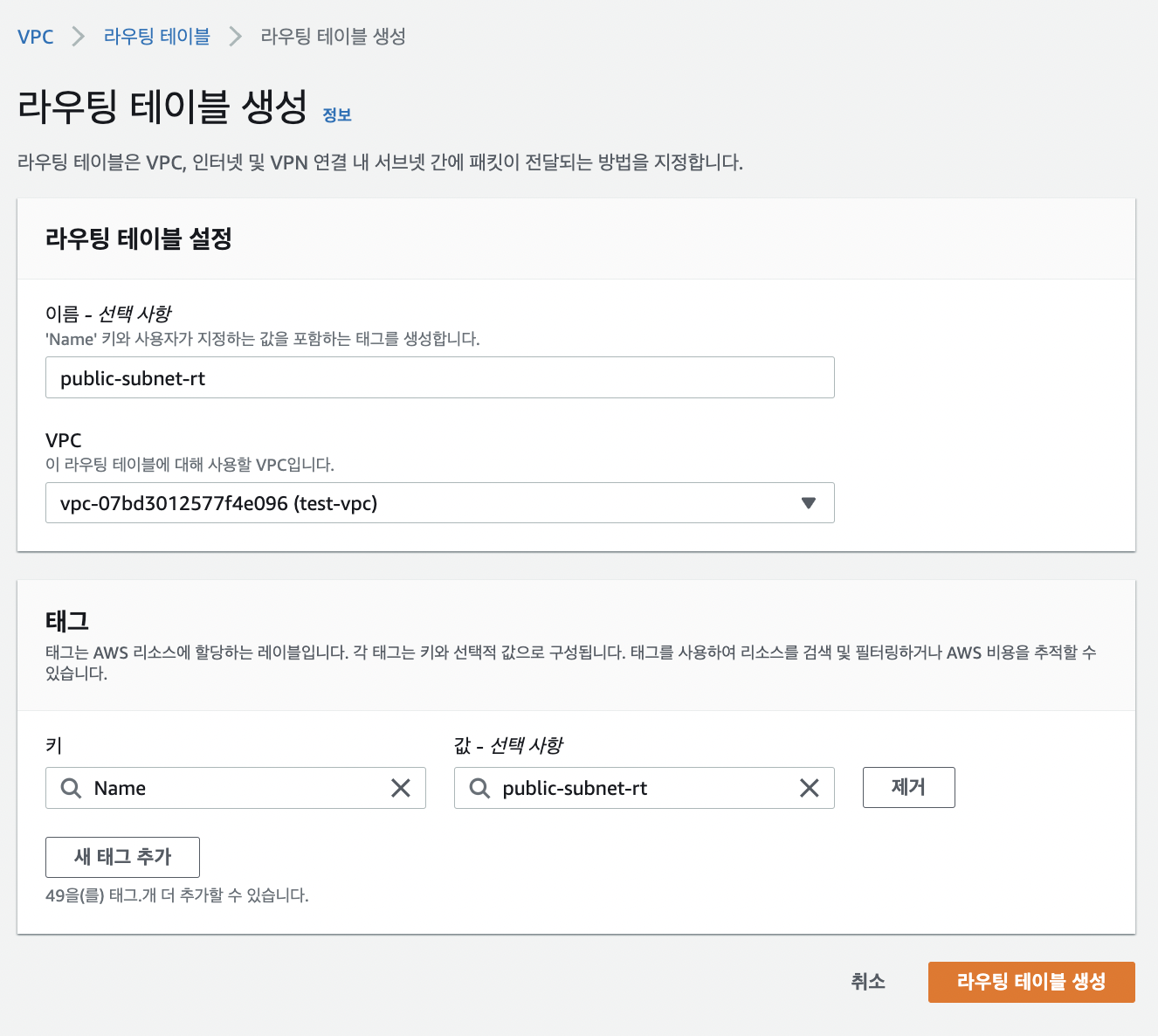Click 라우팅 테이블 생성 orange button

click(x=1031, y=982)
